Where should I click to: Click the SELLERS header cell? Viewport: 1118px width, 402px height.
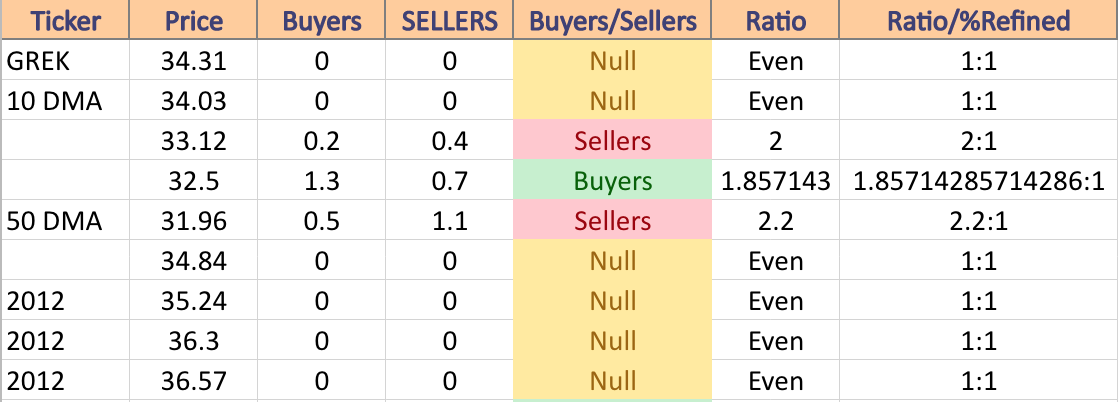pyautogui.click(x=449, y=20)
